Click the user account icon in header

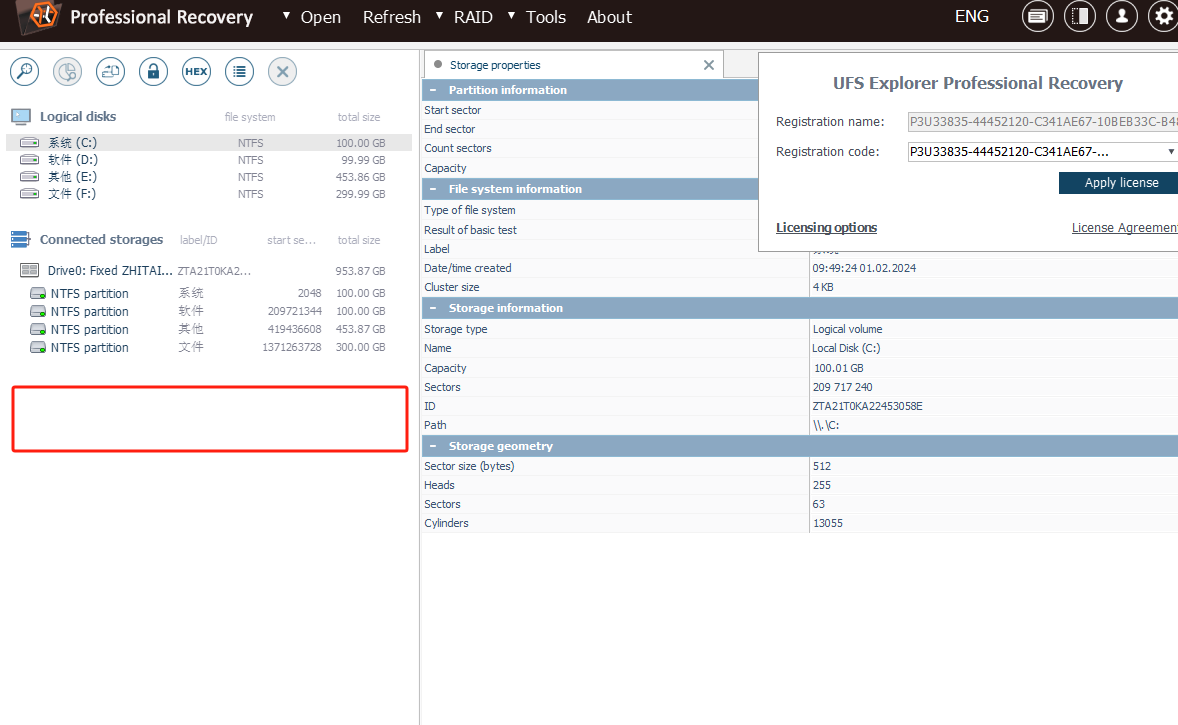(1122, 17)
